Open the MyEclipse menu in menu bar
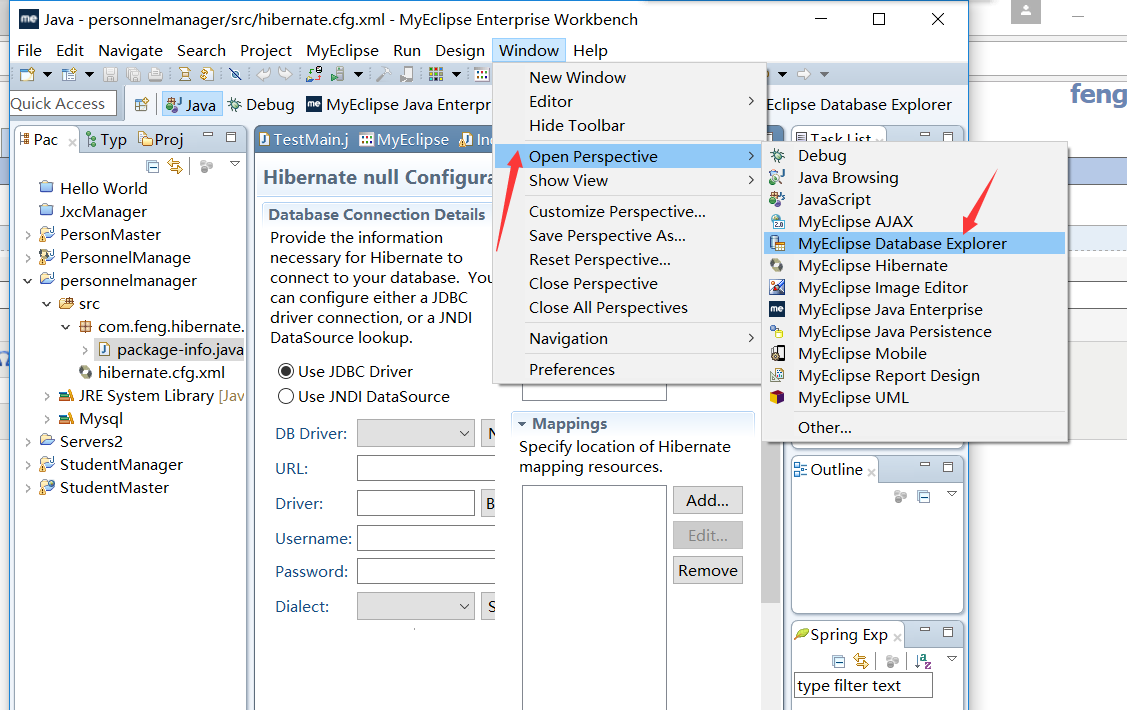 [x=342, y=50]
